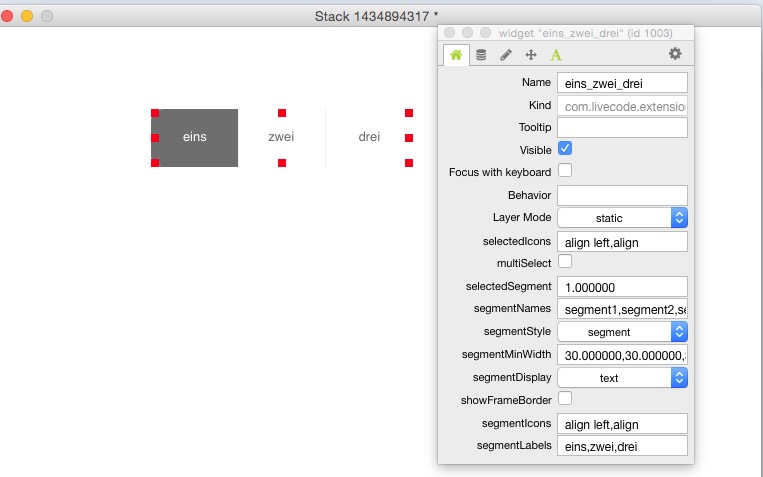Viewport: 763px width, 477px height.
Task: Open the database (custom properties) tab icon
Action: pos(481,55)
